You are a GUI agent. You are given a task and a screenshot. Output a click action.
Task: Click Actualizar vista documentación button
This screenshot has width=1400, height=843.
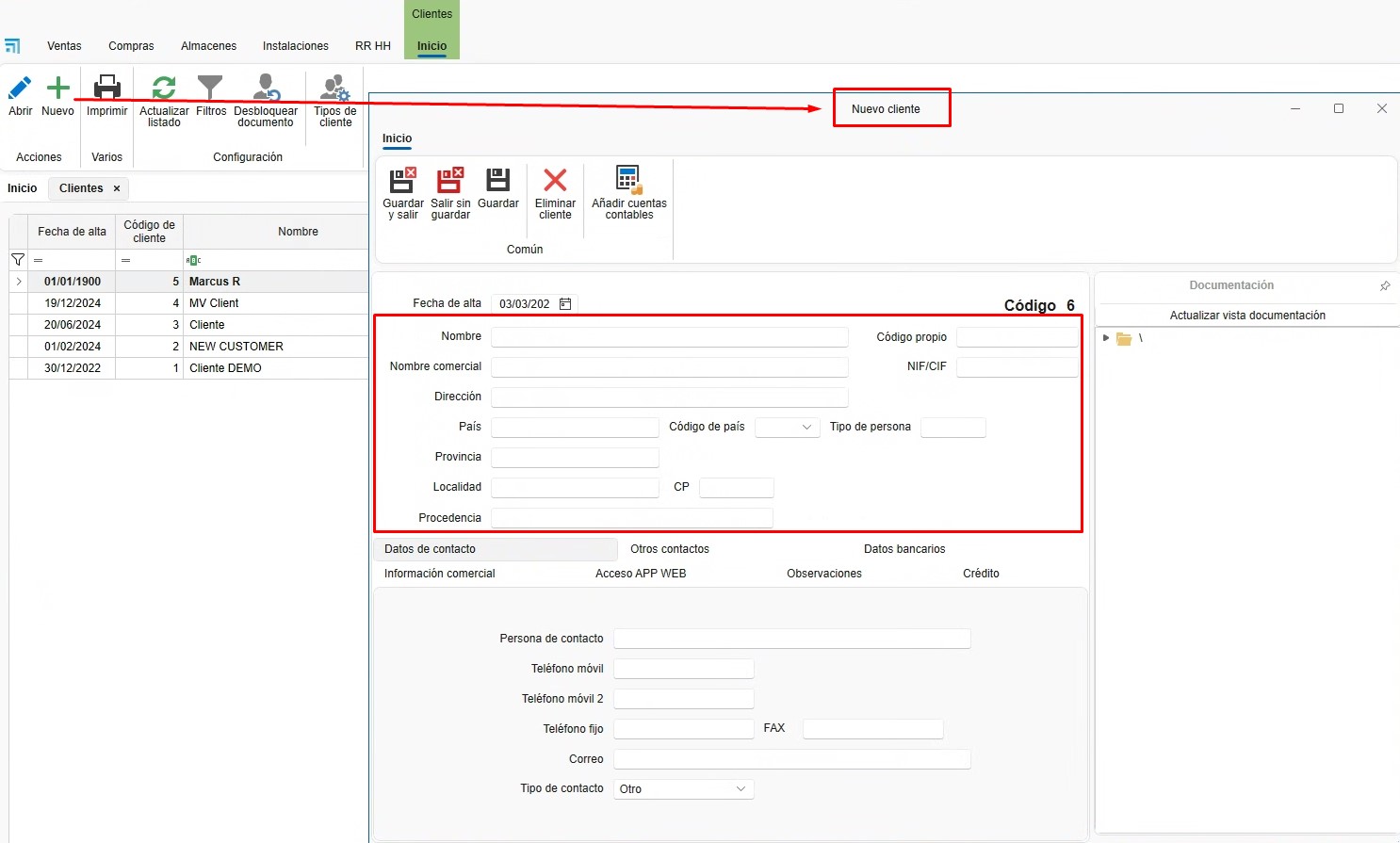point(1247,316)
